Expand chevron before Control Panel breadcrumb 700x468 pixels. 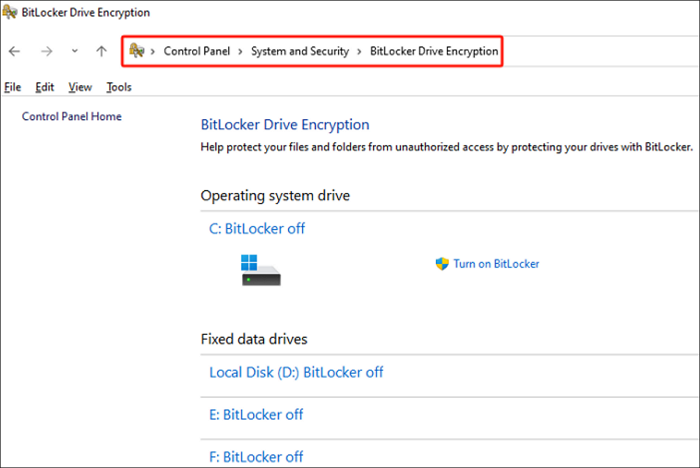153,51
